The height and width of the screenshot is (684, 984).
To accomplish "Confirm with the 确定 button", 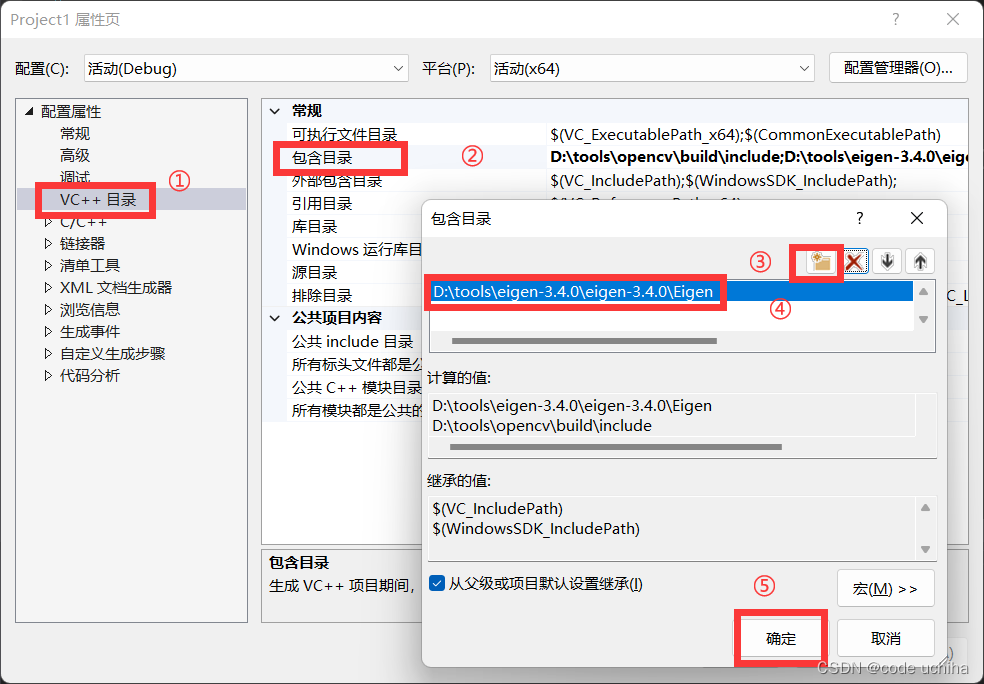I will (x=780, y=637).
